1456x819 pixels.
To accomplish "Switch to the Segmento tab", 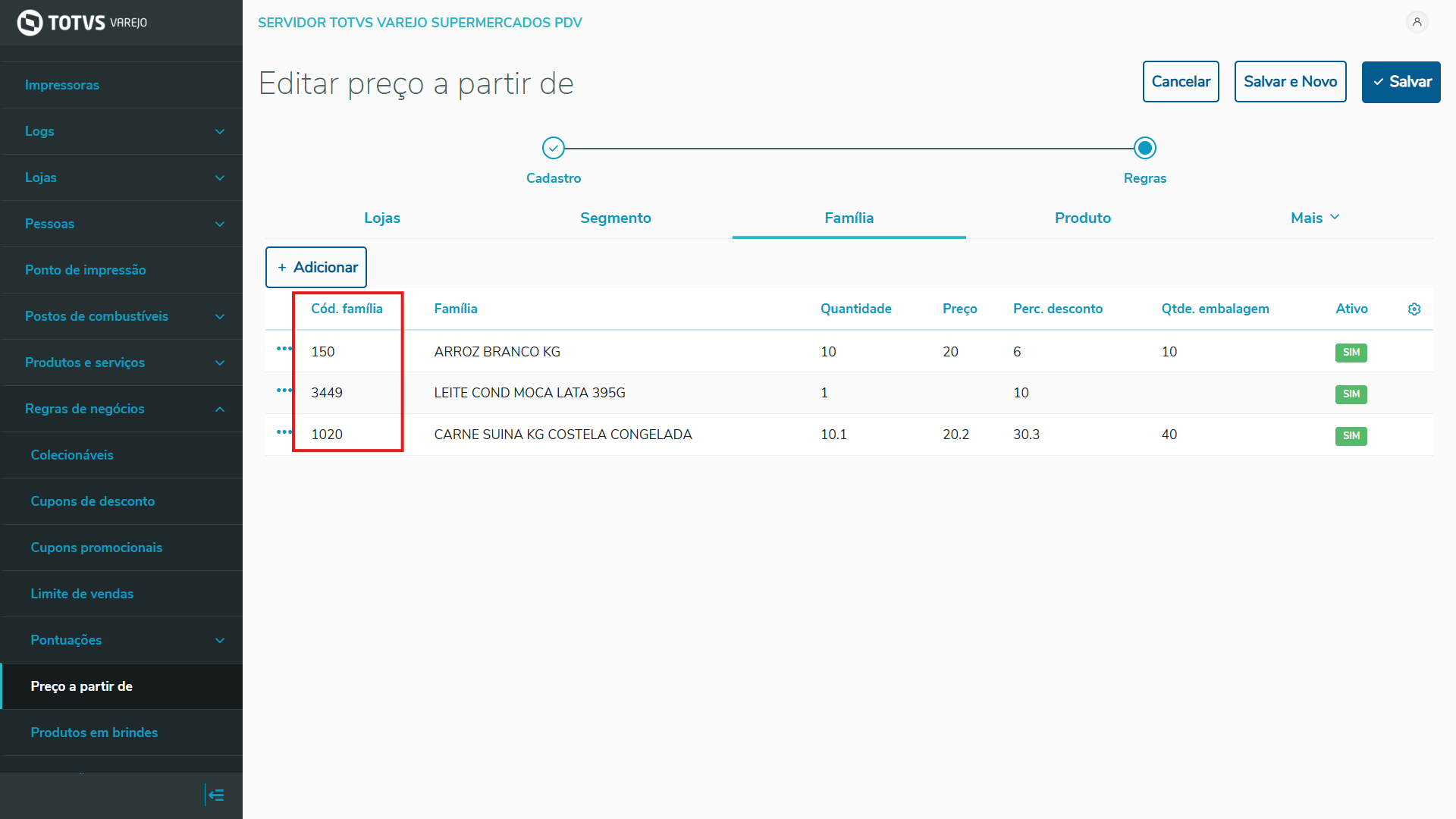I will point(615,218).
